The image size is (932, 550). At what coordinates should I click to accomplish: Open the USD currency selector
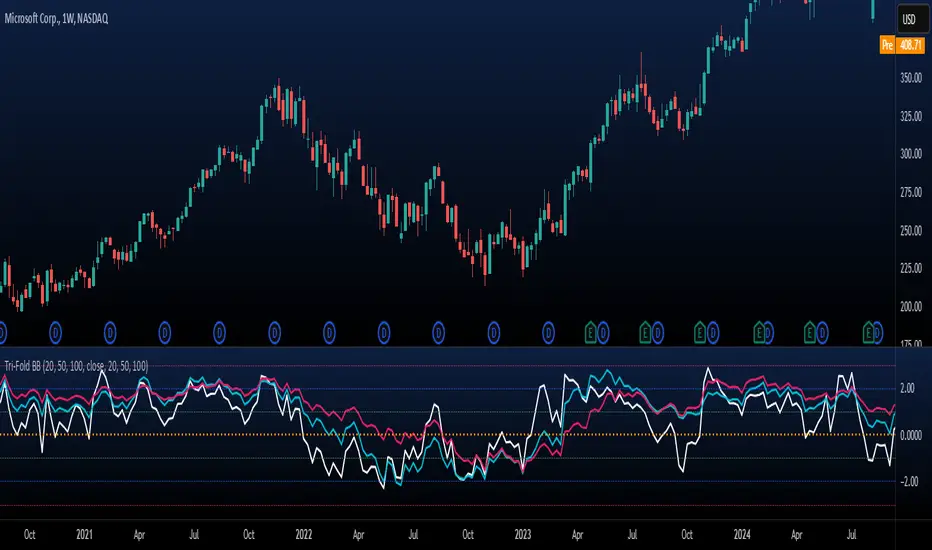pos(909,20)
